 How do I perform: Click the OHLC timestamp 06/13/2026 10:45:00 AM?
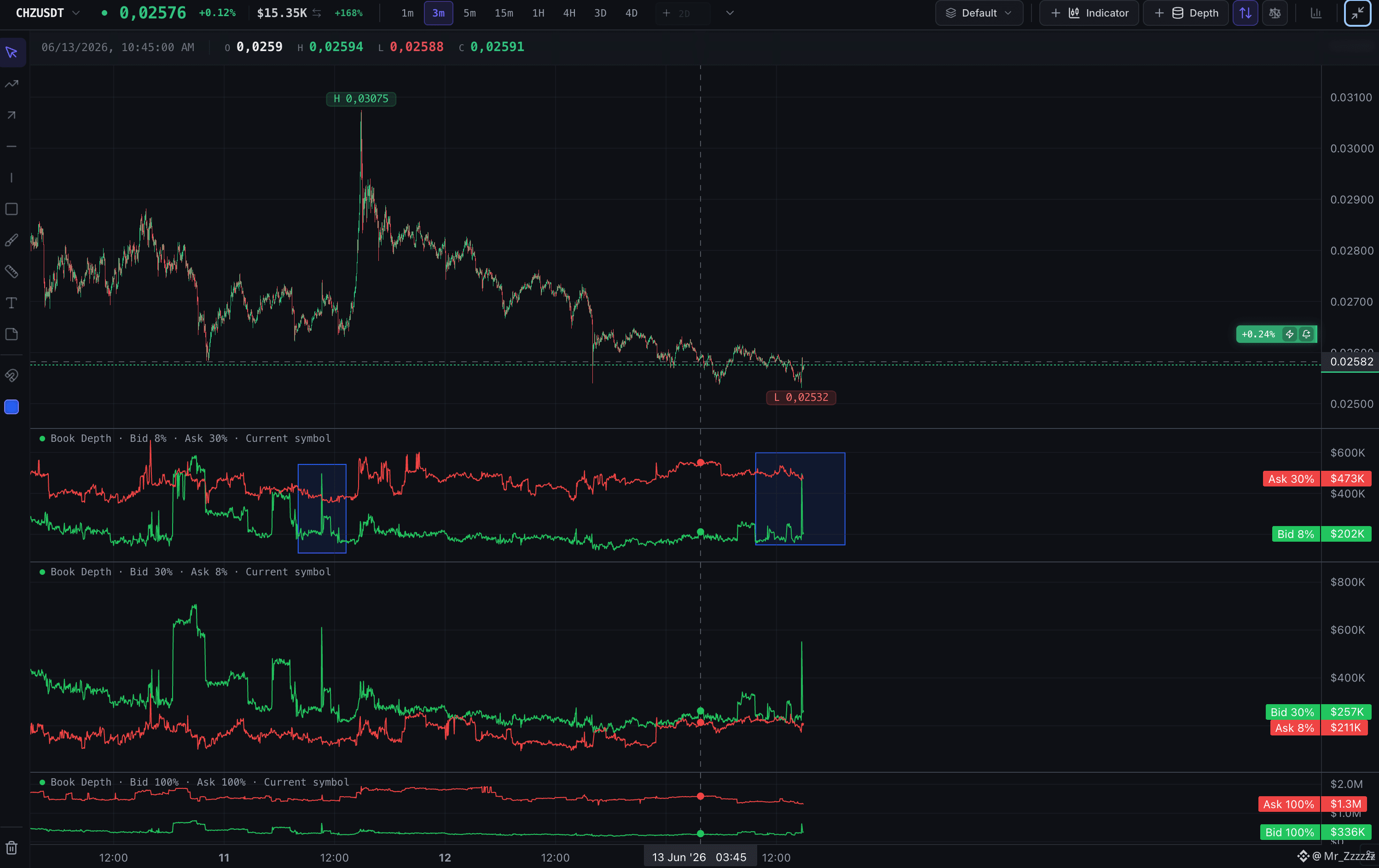(117, 47)
